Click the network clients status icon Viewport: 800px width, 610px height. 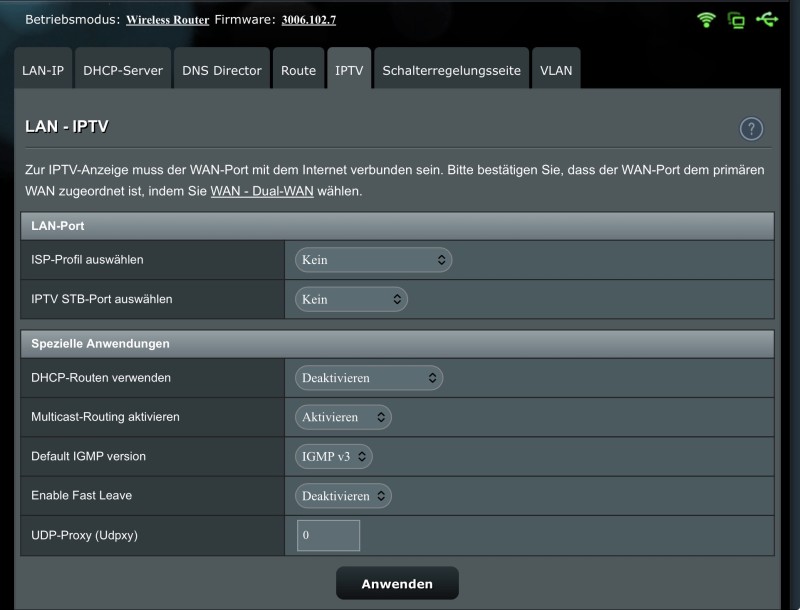(x=737, y=20)
